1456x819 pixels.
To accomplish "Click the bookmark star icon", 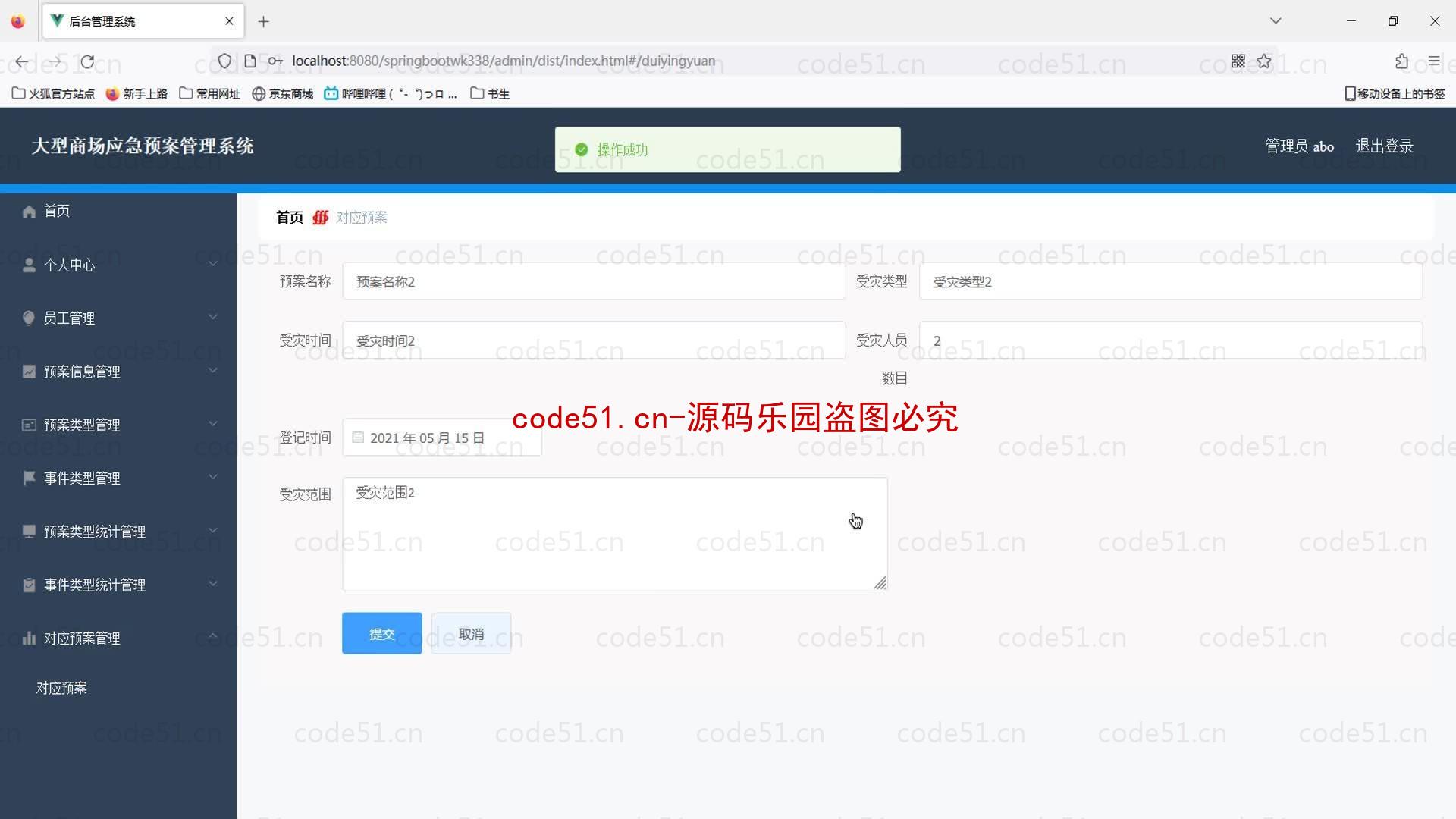I will point(1264,61).
